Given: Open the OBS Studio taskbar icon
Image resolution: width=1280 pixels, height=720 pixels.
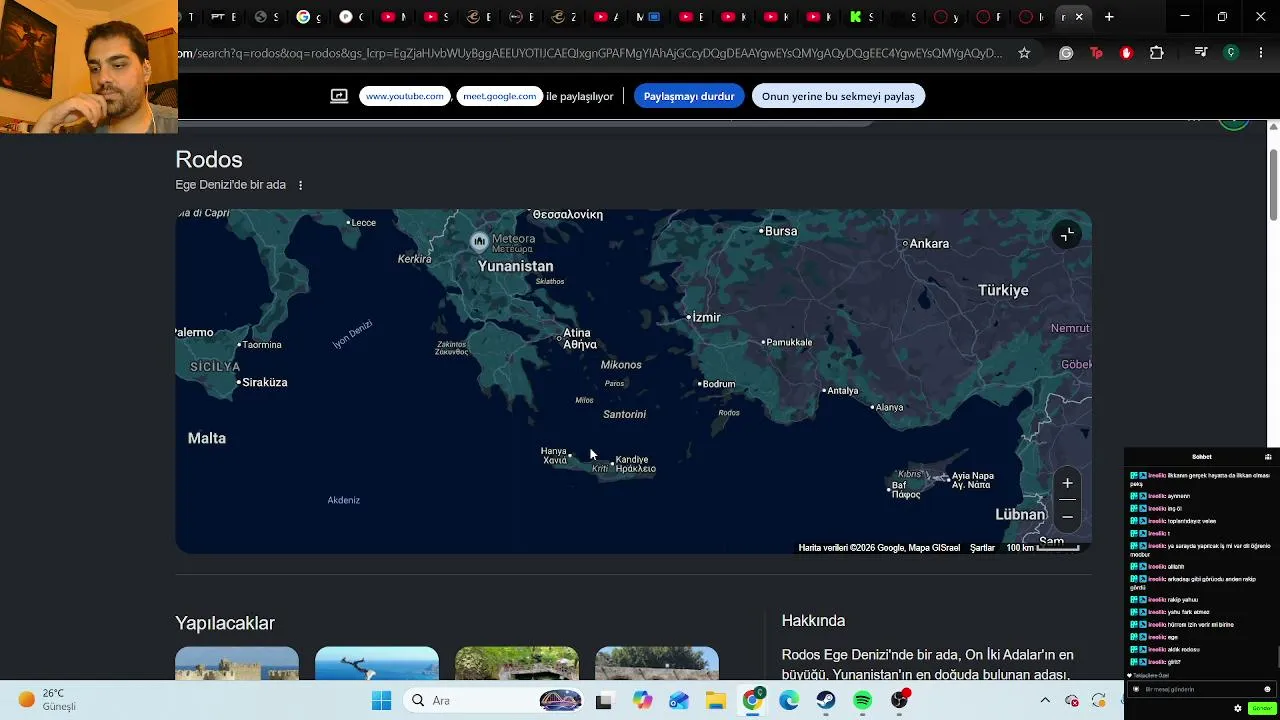Looking at the screenshot, I should click(x=899, y=701).
